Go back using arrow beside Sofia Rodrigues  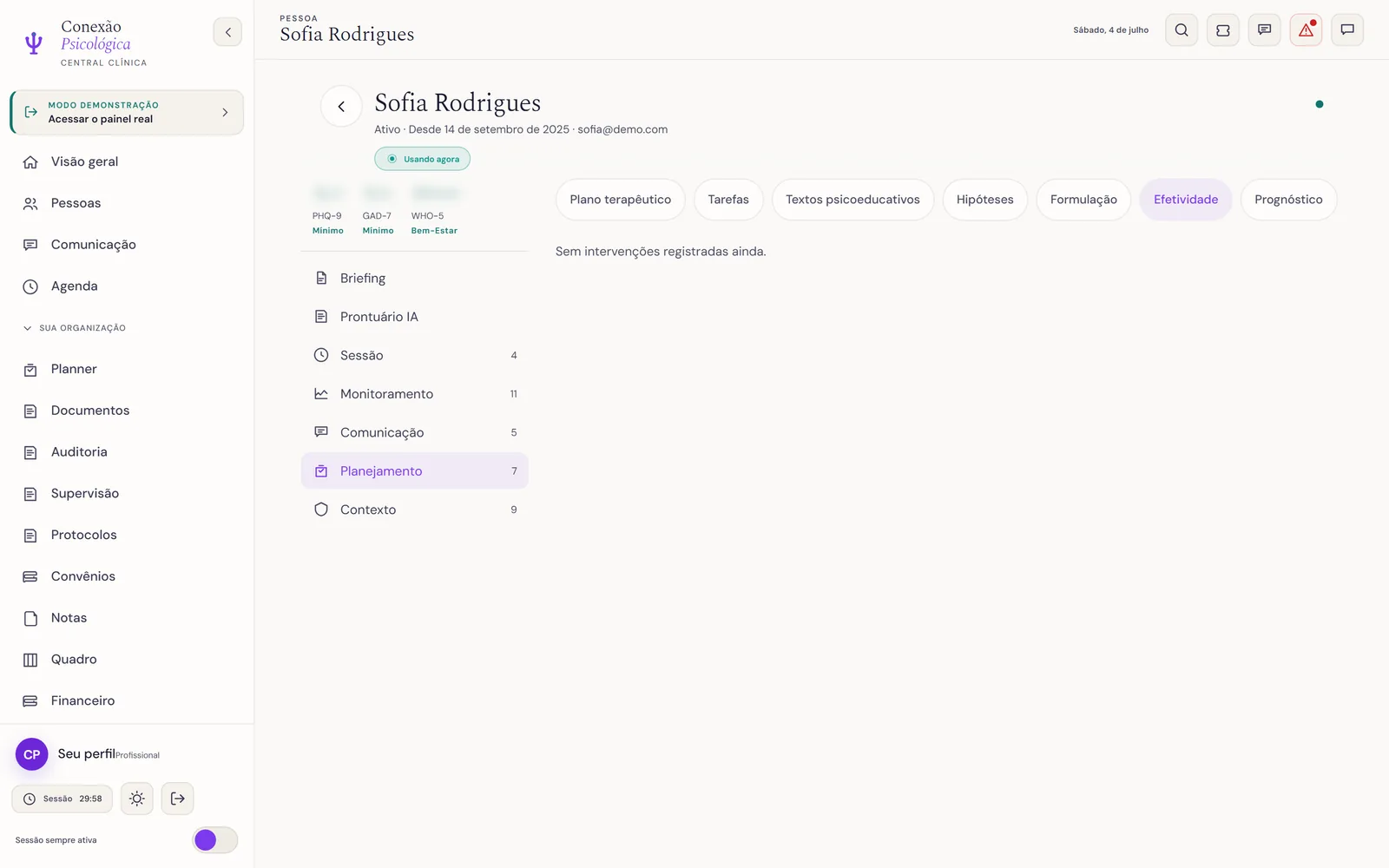click(x=341, y=107)
